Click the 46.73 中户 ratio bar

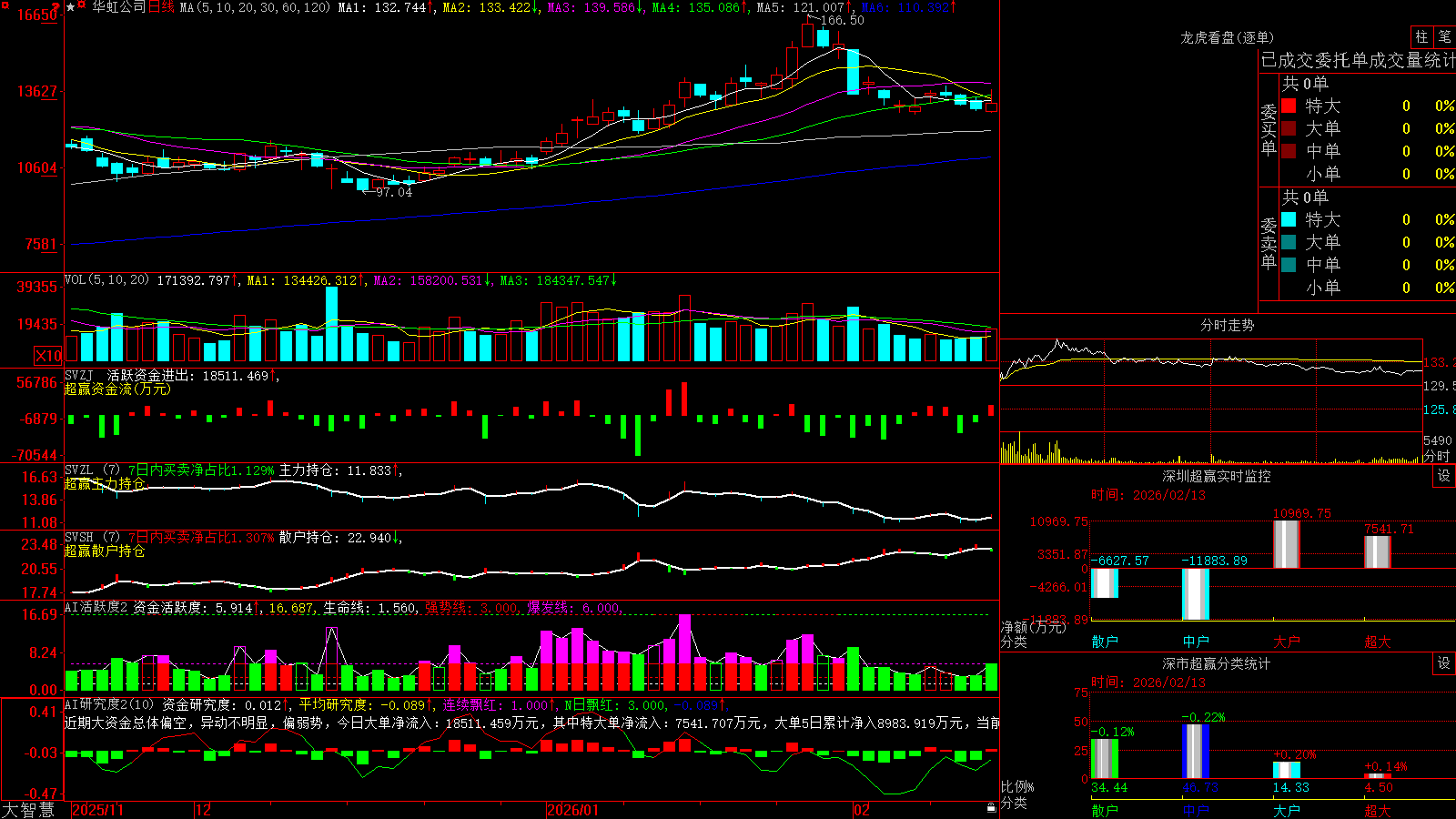tap(1196, 752)
